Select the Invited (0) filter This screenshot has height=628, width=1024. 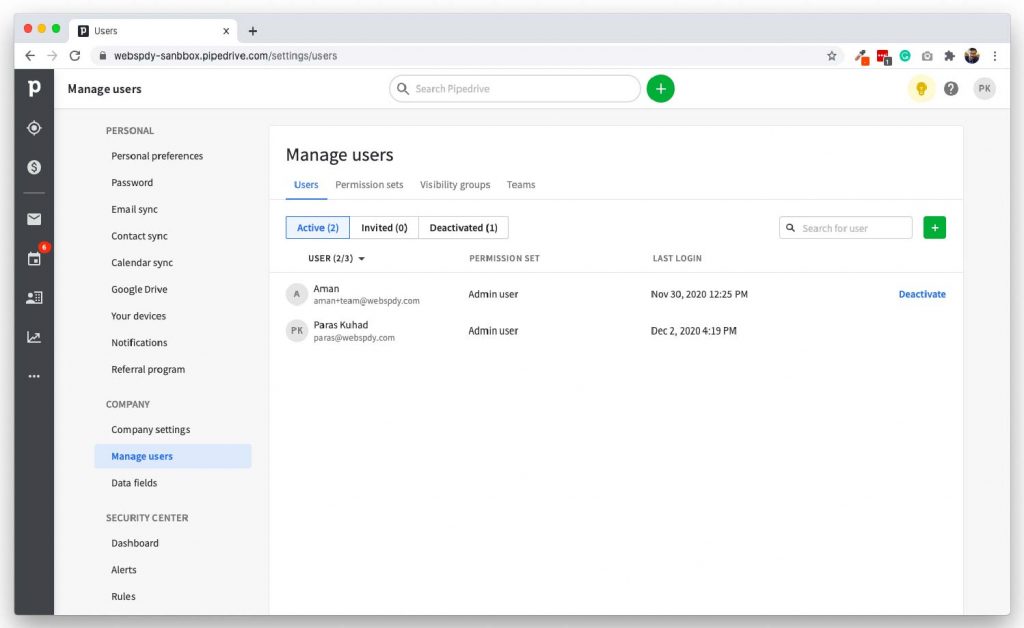(x=384, y=227)
